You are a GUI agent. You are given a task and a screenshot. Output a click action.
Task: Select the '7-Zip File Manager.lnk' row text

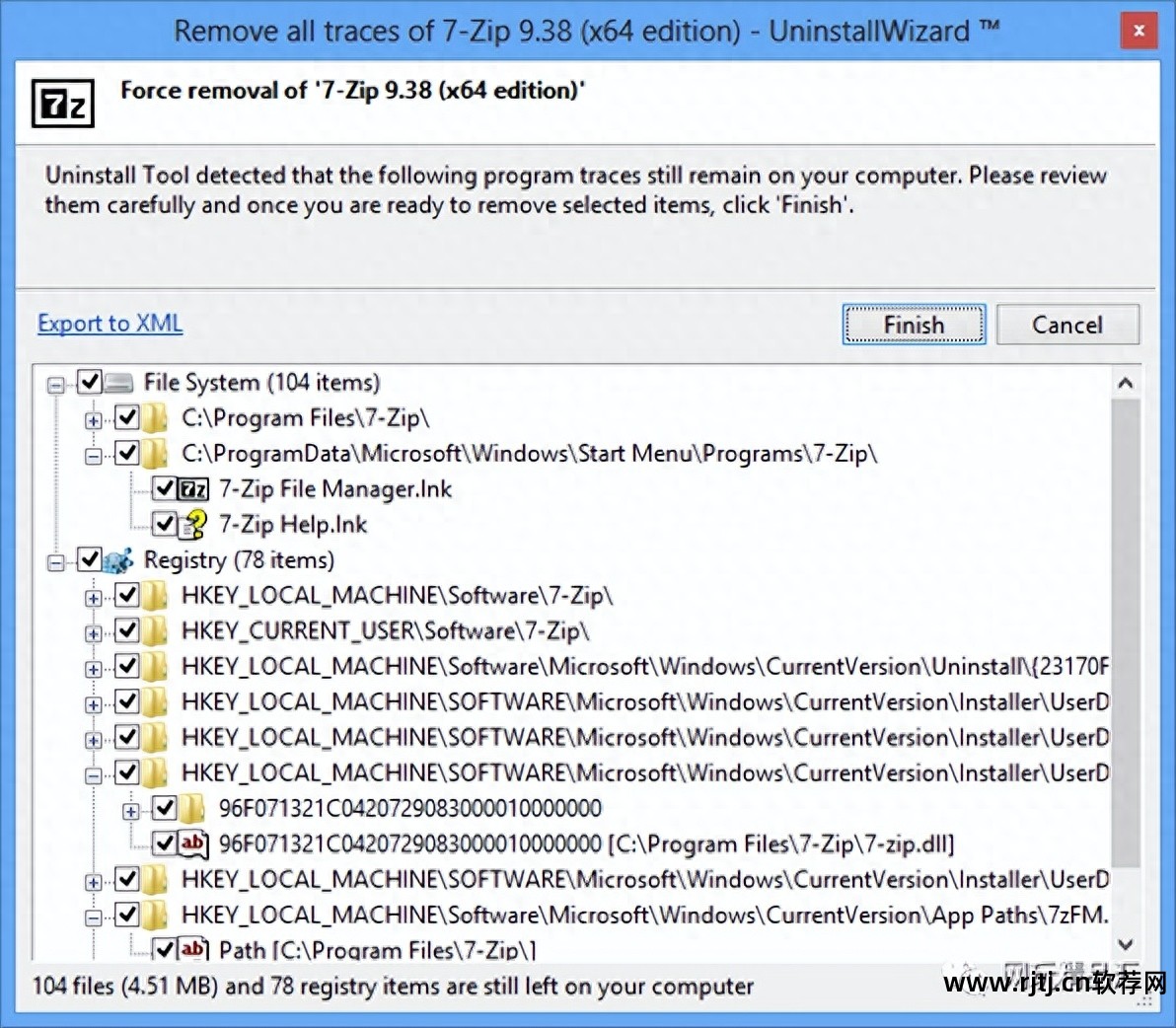pos(335,489)
